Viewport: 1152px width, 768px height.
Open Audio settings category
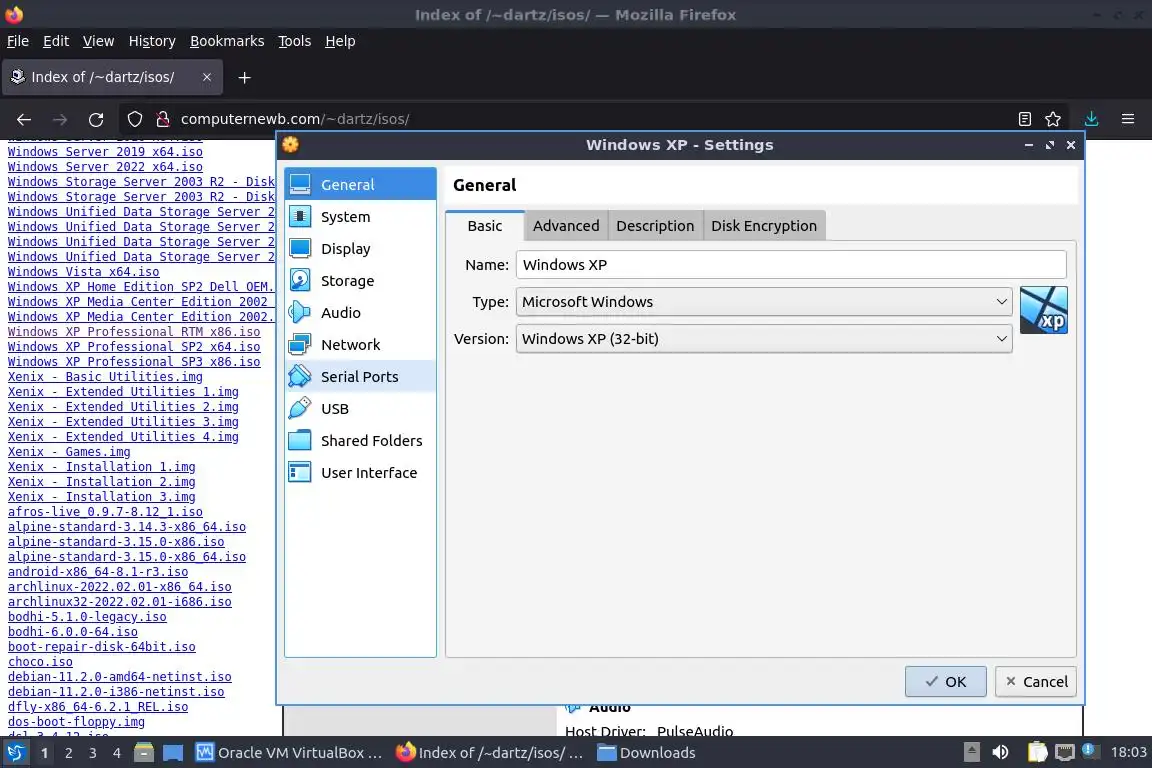pos(360,312)
